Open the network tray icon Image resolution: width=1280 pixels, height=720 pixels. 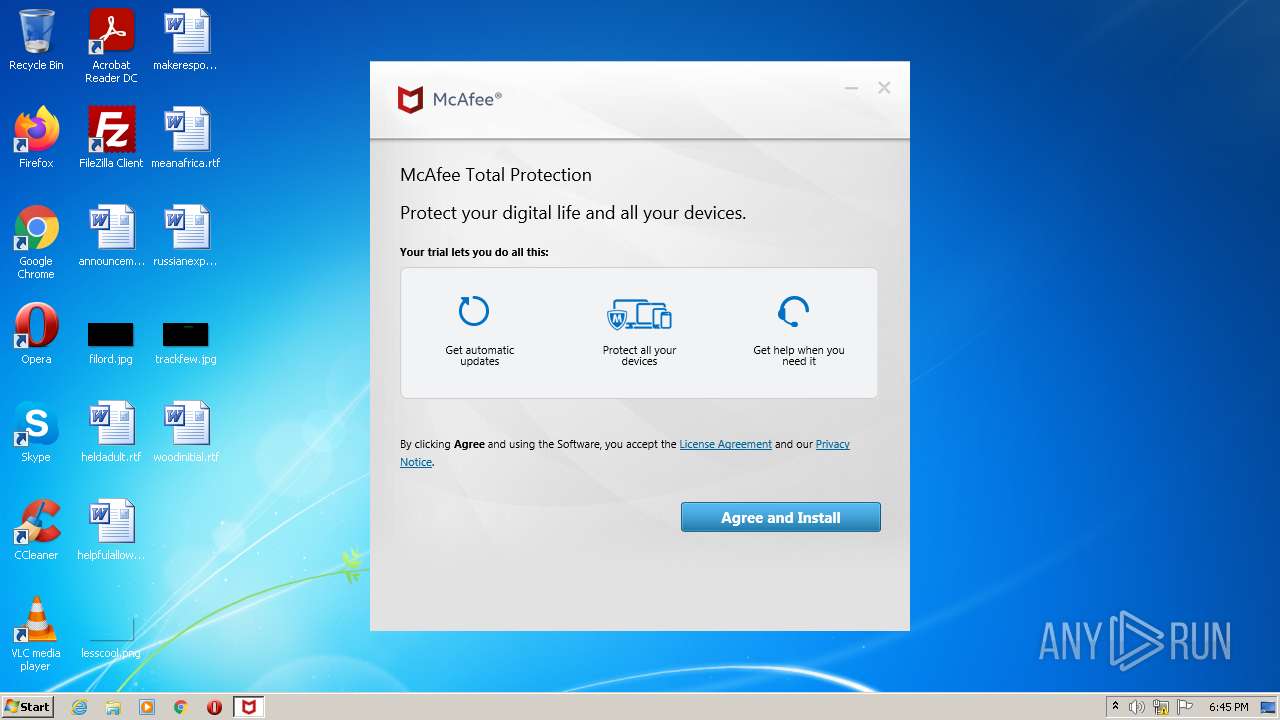point(1161,707)
